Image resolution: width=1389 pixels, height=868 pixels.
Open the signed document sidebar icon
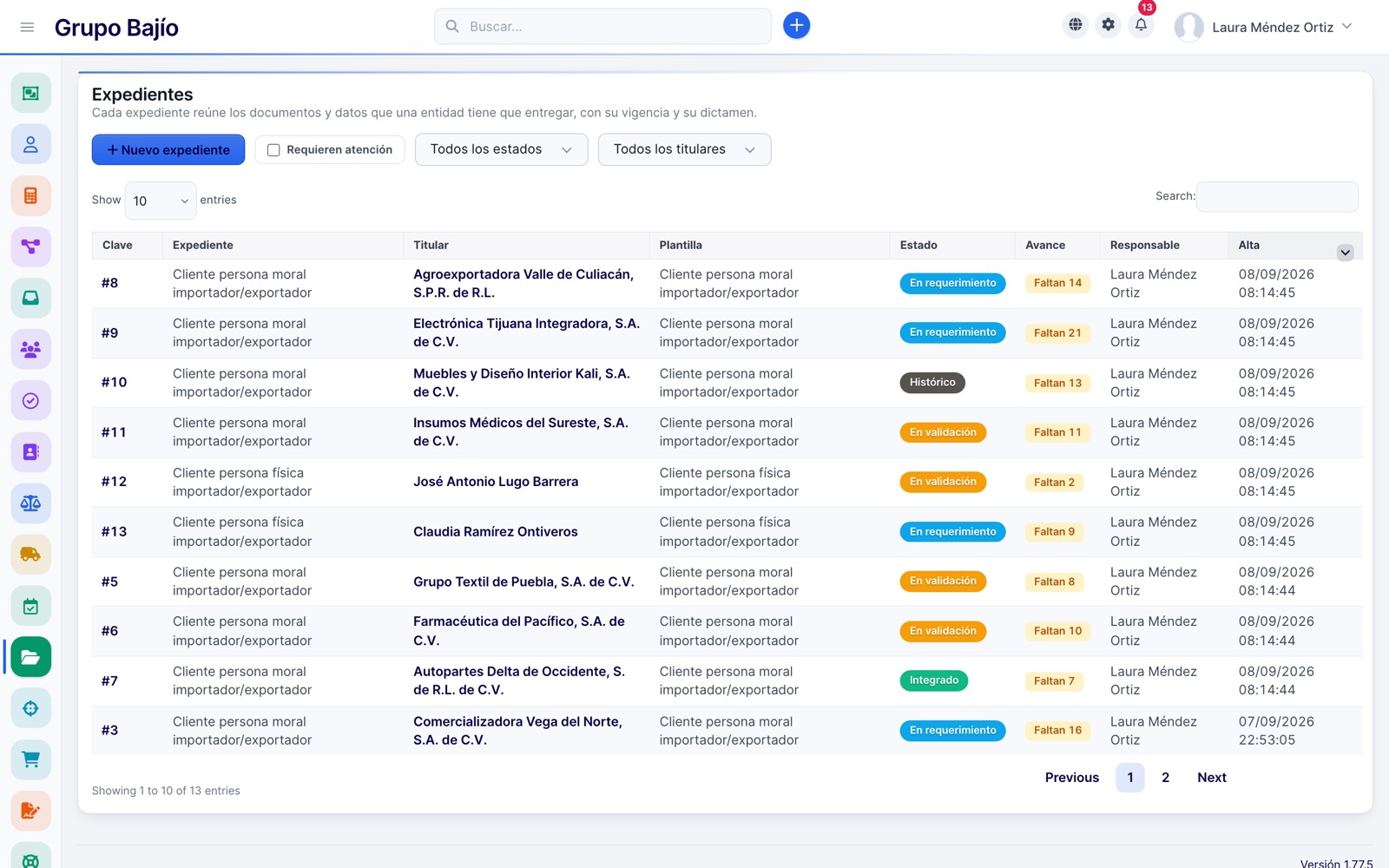click(30, 811)
